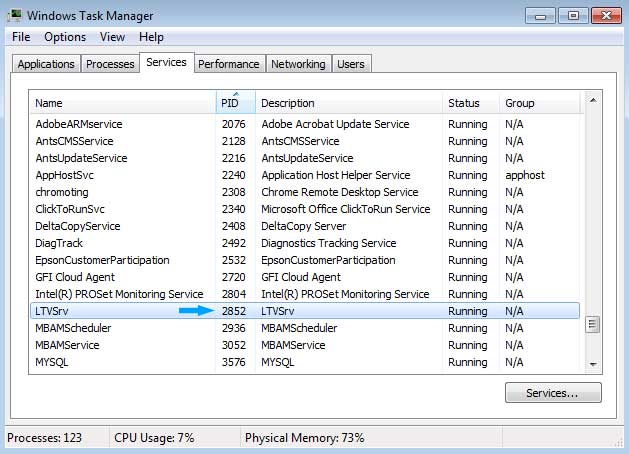
Task: Switch to the Performance tab
Action: [229, 64]
